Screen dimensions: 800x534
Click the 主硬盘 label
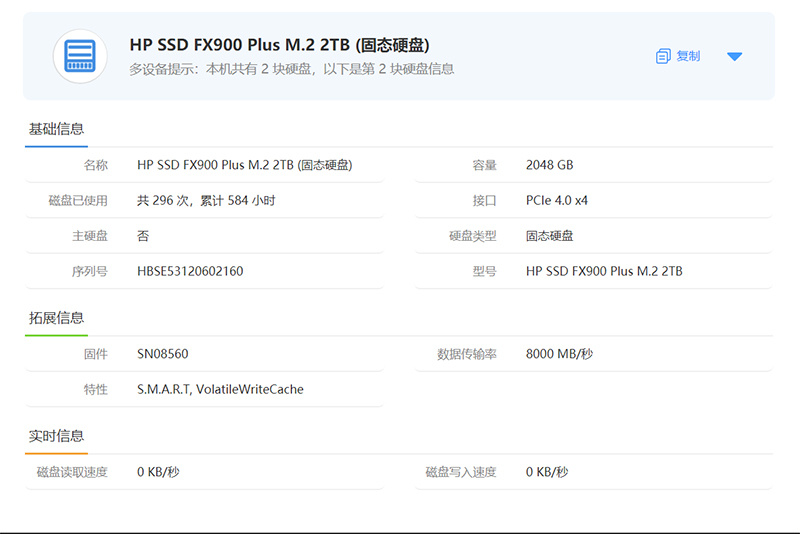90,236
